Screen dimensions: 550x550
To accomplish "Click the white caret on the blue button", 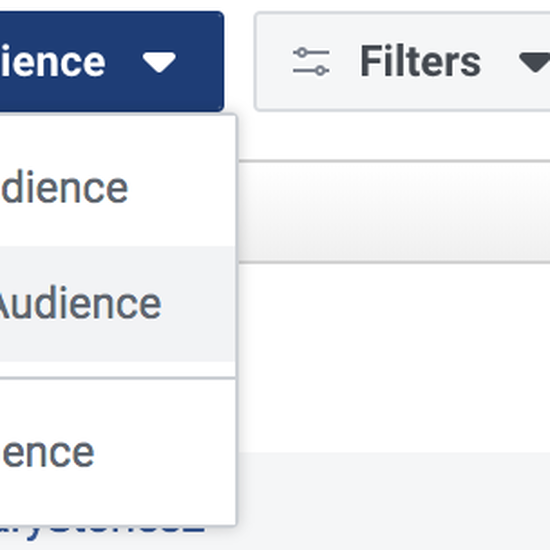I will [159, 62].
